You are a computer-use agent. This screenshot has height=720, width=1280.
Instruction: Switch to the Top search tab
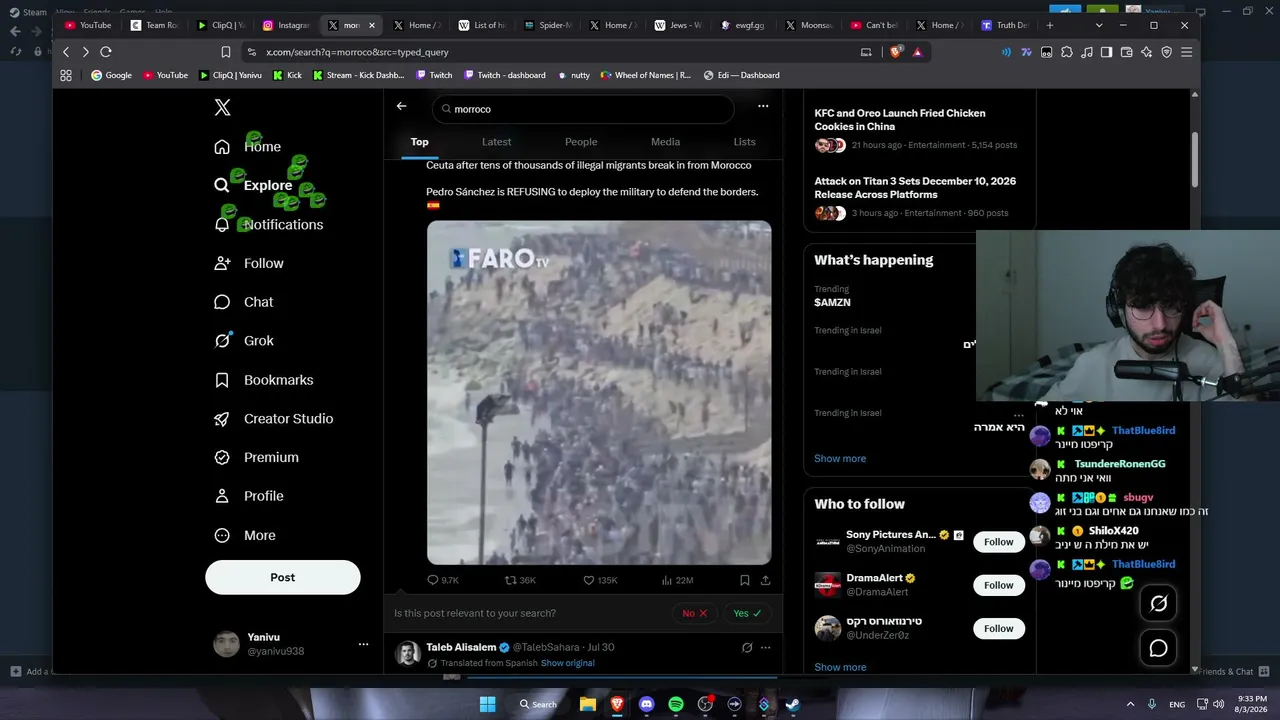tap(420, 142)
